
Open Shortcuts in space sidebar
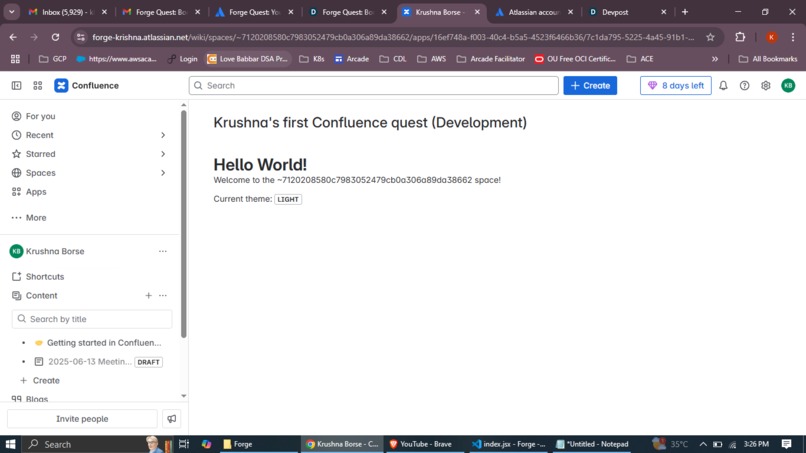[38, 277]
